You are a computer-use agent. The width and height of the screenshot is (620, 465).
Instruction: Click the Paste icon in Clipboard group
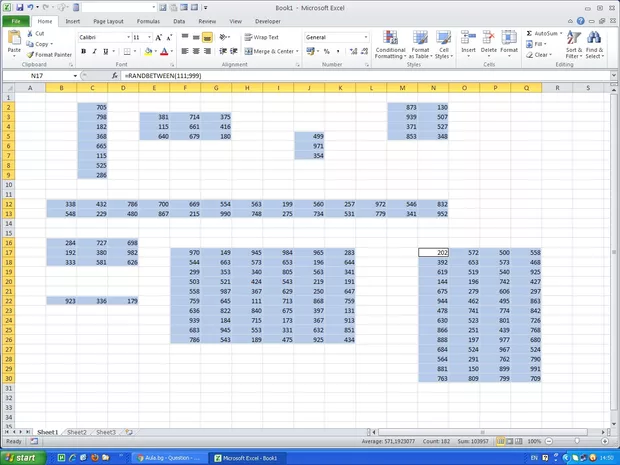click(14, 41)
